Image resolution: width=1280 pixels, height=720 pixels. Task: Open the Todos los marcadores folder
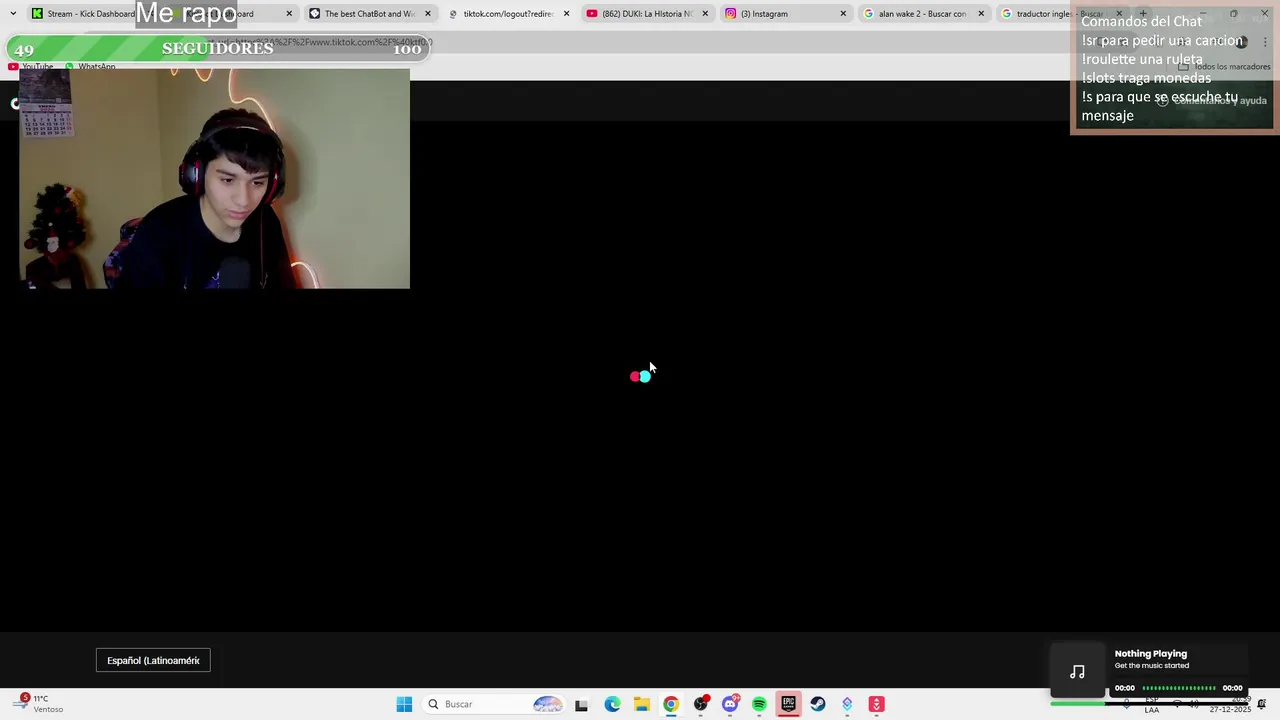pyautogui.click(x=1224, y=66)
